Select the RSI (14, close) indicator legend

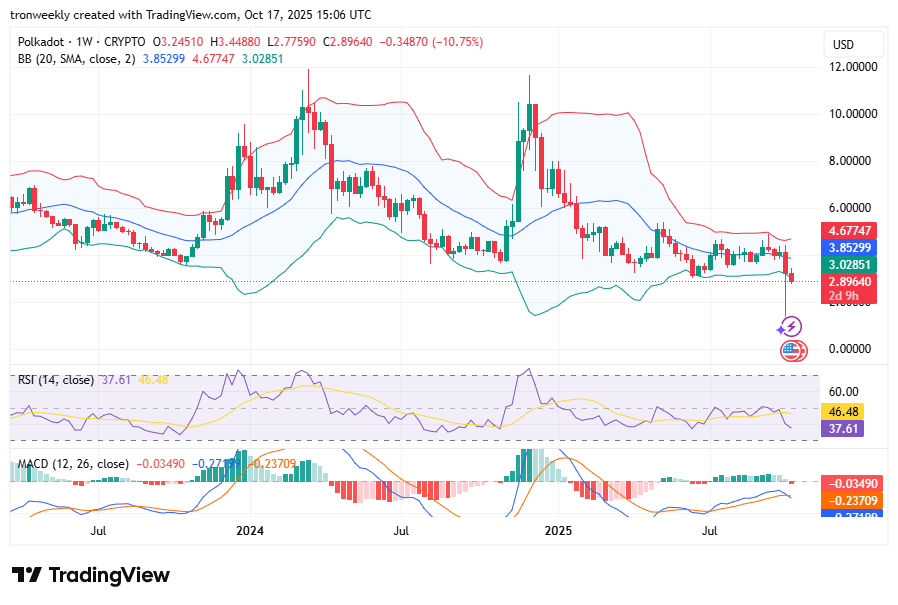coord(56,380)
